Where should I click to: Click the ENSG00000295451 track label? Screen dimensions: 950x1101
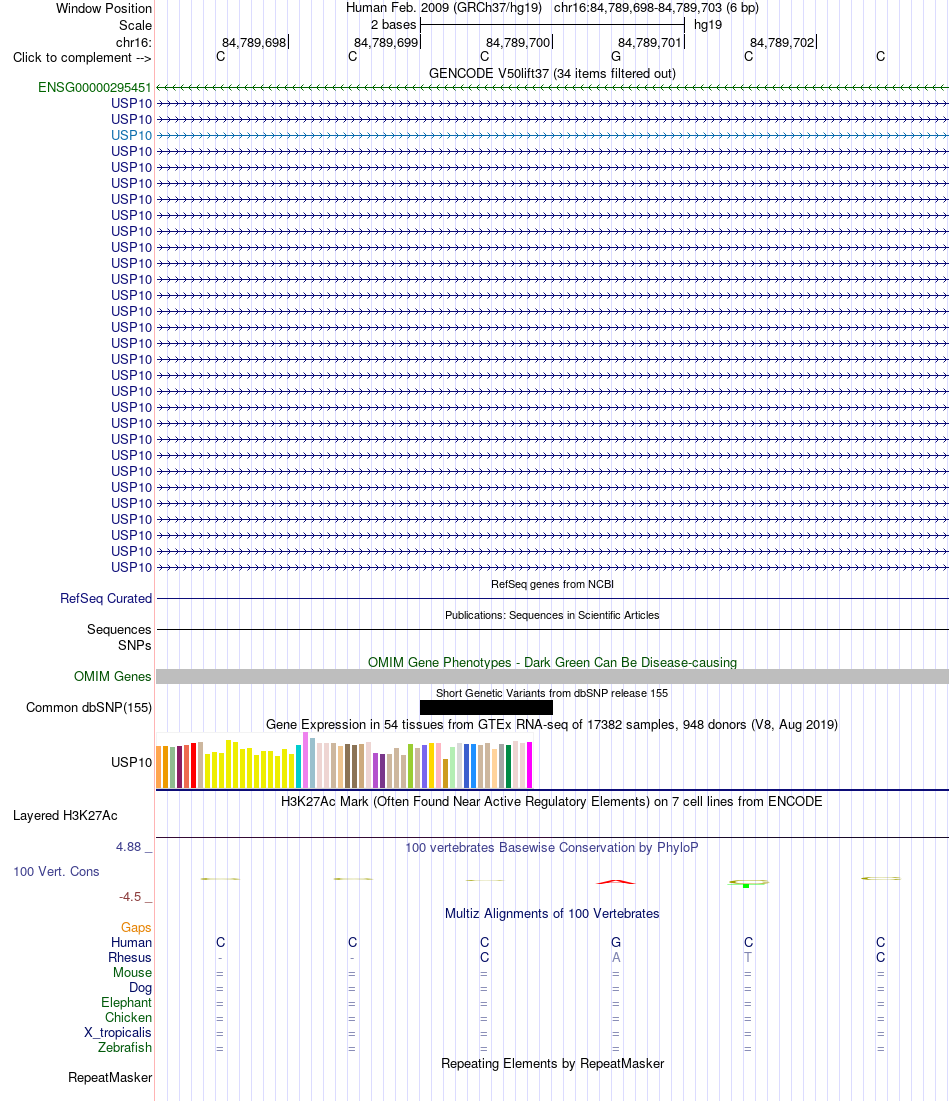pyautogui.click(x=95, y=88)
